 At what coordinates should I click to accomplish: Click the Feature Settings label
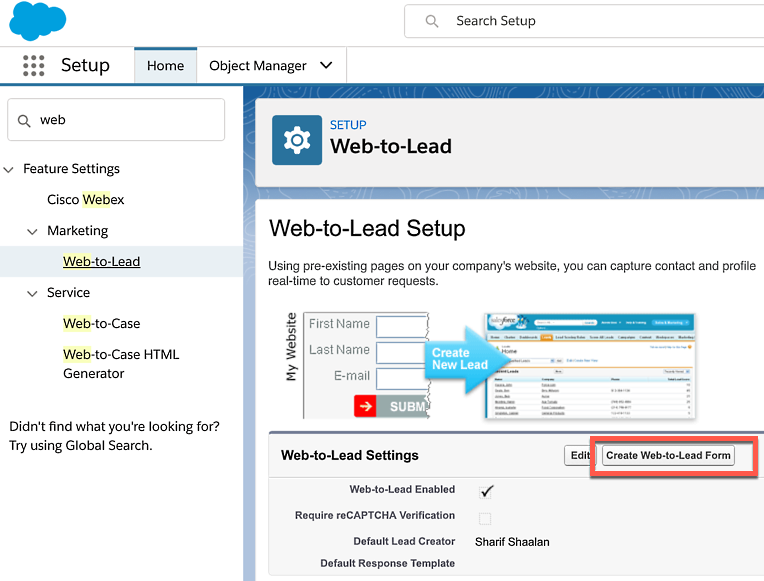[x=71, y=169]
